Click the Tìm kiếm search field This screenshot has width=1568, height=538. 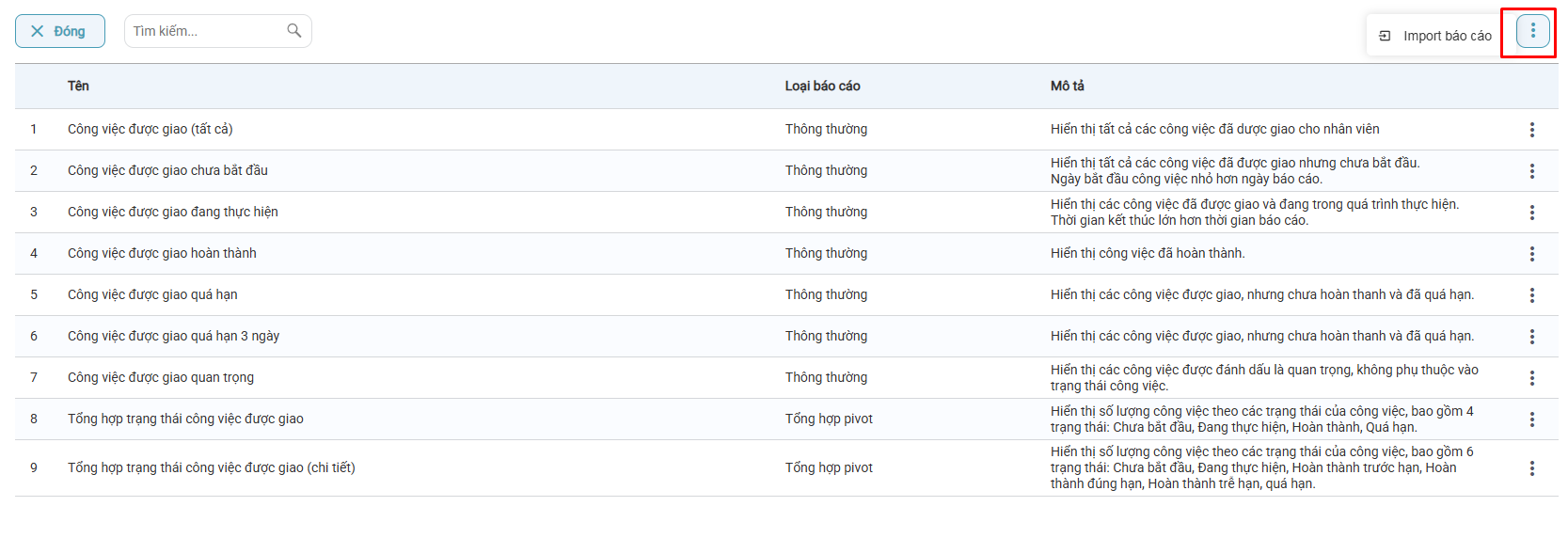(207, 31)
